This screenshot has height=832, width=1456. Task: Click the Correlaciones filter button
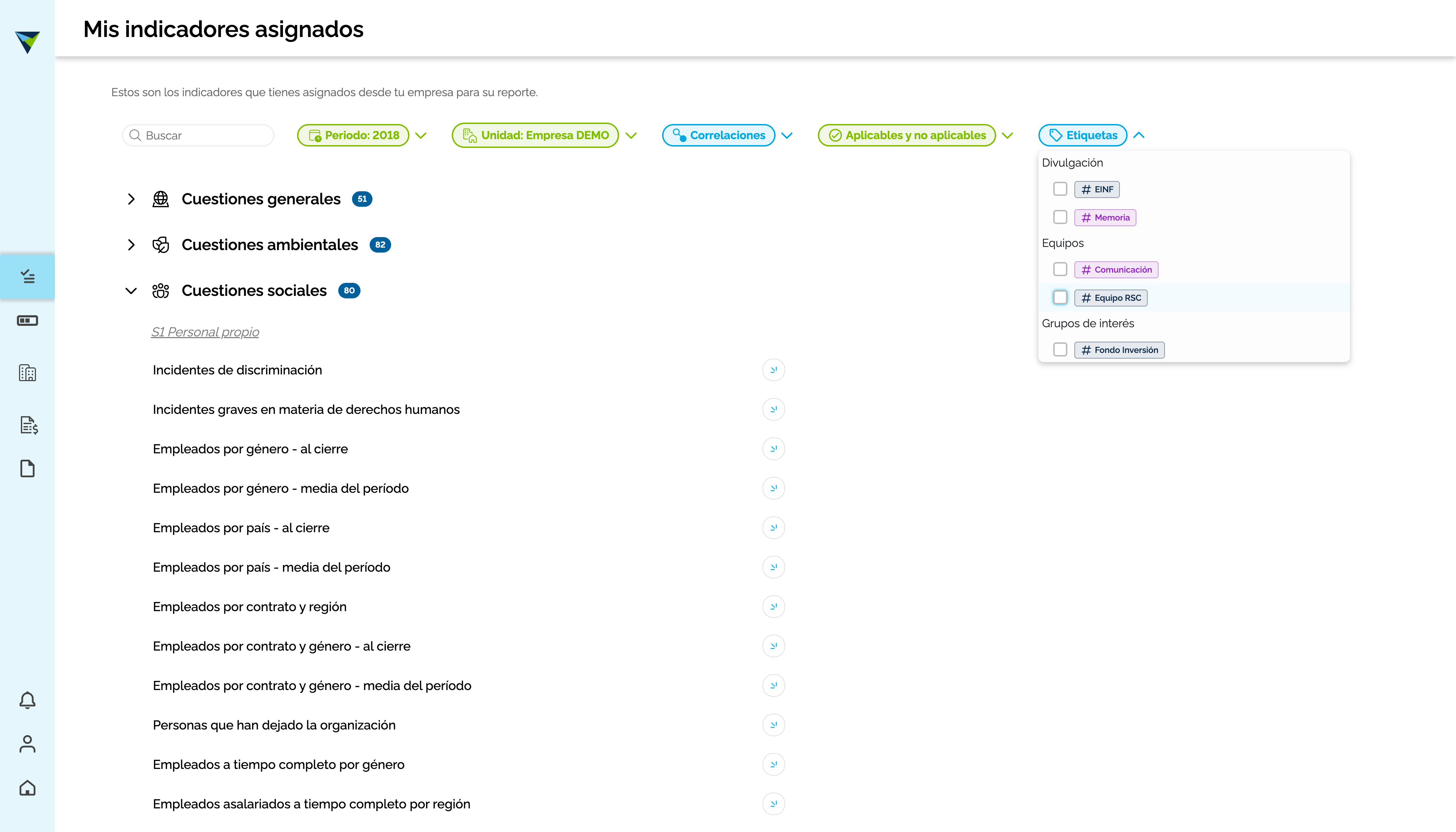point(718,135)
